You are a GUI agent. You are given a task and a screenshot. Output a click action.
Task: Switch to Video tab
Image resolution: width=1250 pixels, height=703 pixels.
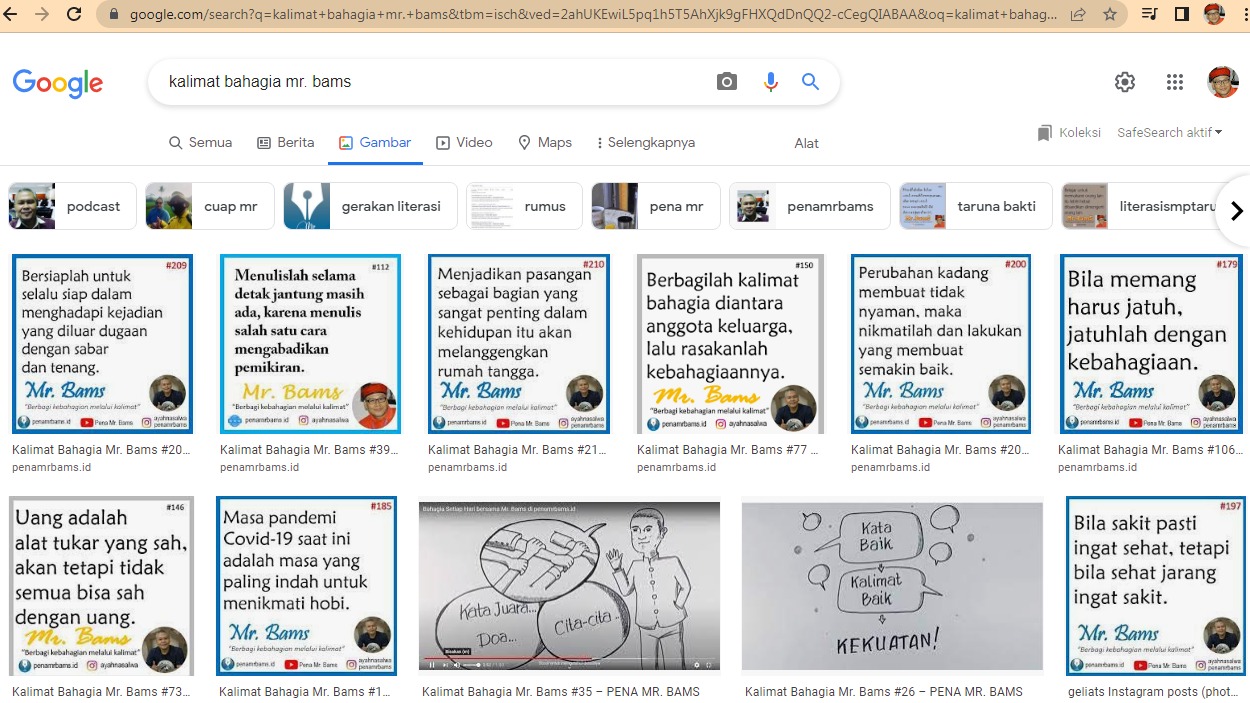tap(464, 142)
